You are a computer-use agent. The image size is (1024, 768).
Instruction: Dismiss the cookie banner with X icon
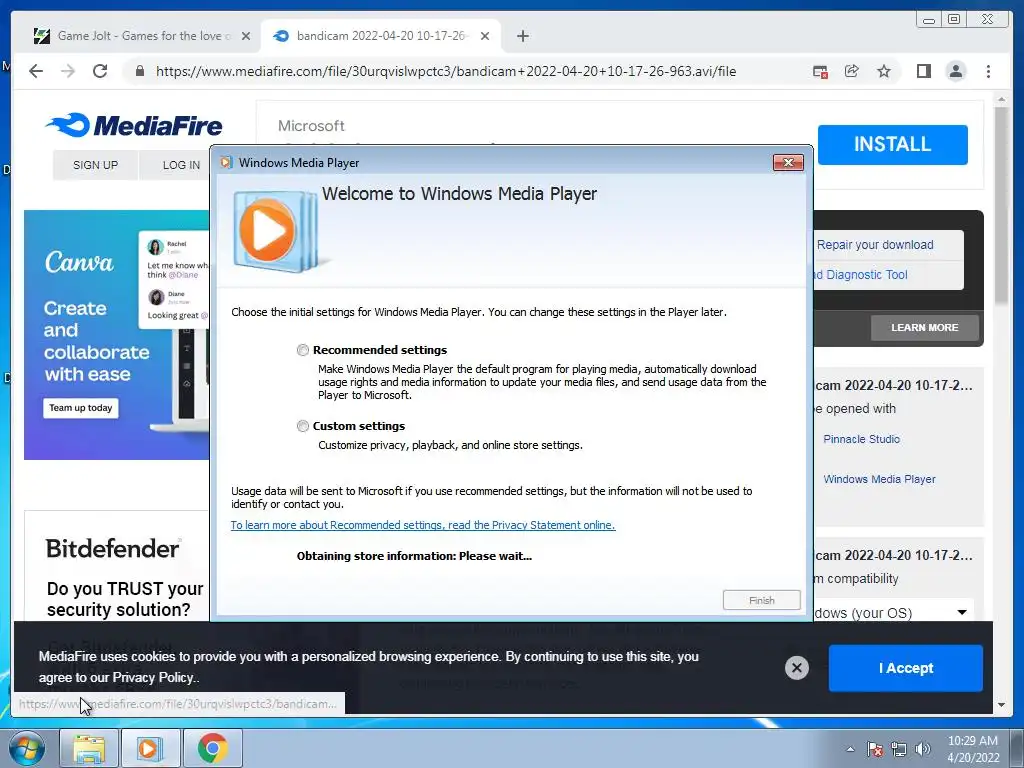pyautogui.click(x=796, y=667)
